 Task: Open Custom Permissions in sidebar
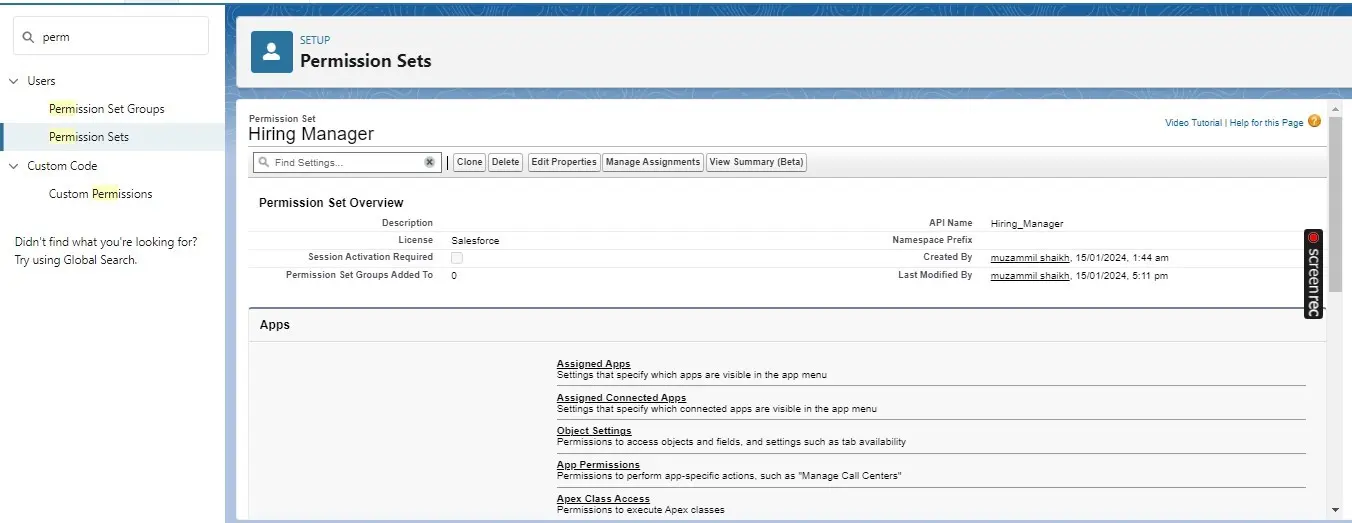pyautogui.click(x=100, y=194)
